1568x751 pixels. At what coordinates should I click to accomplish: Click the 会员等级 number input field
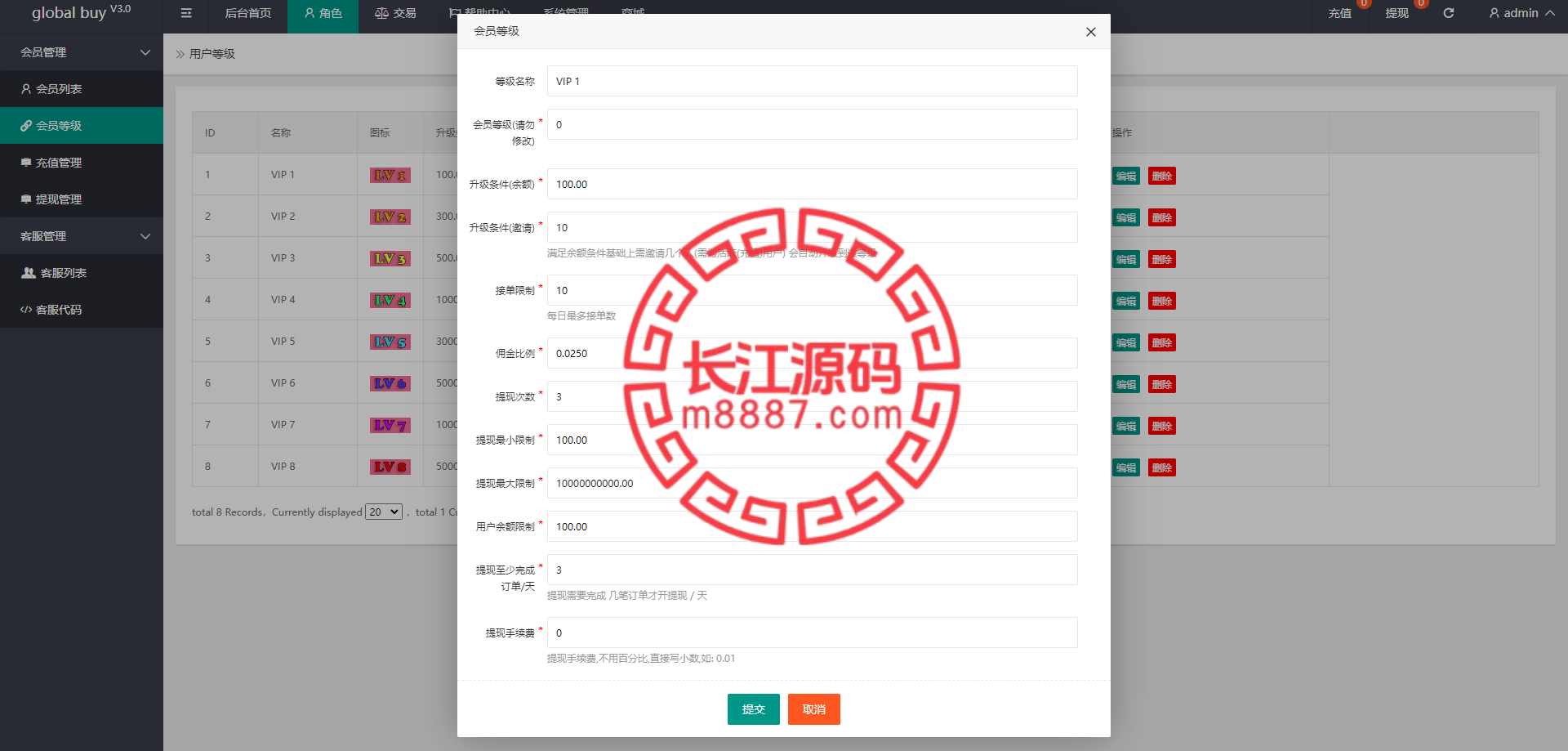(x=813, y=124)
